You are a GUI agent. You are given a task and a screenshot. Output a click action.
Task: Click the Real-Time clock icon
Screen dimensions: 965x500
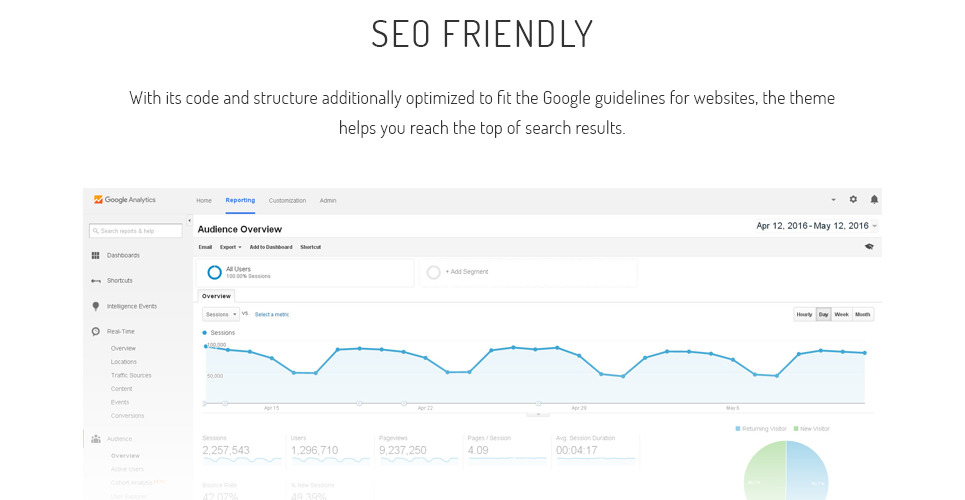96,331
